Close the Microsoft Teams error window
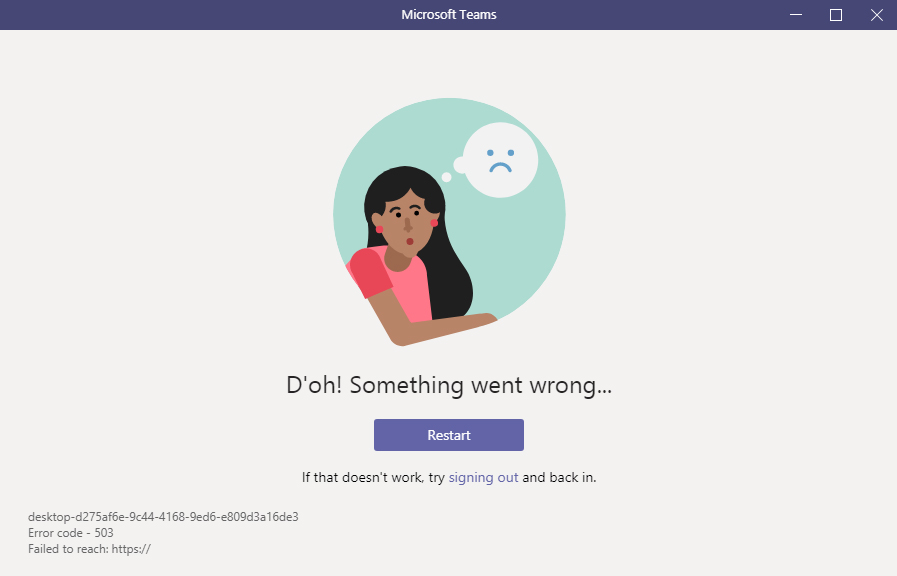 (x=876, y=15)
